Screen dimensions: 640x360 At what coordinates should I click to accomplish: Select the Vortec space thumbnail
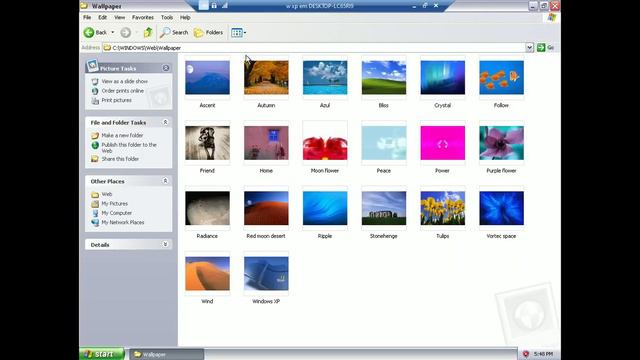click(501, 208)
